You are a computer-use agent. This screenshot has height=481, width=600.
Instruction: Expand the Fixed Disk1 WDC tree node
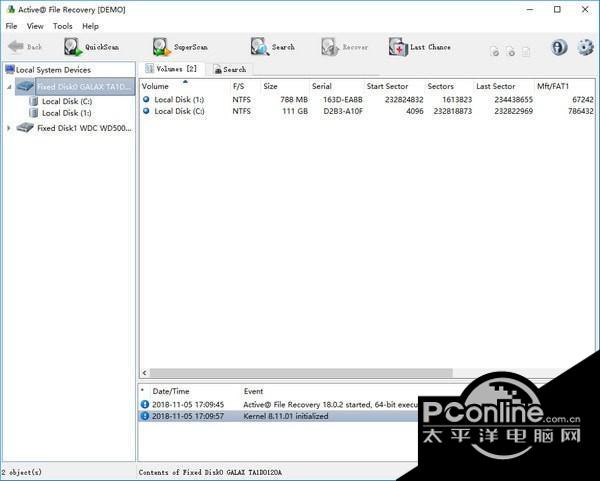9,128
